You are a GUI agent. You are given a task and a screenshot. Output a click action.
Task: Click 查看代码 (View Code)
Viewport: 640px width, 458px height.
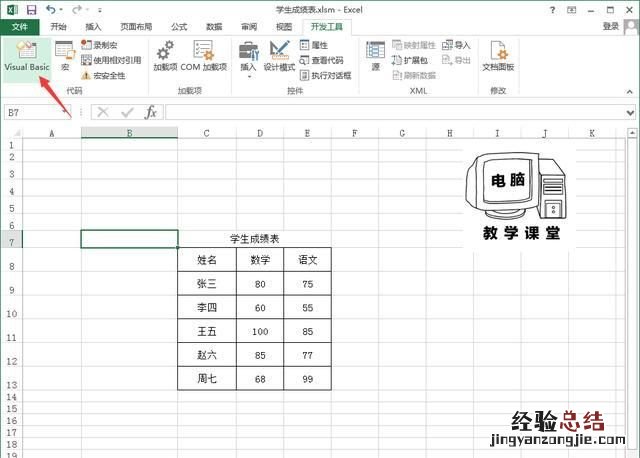point(320,60)
